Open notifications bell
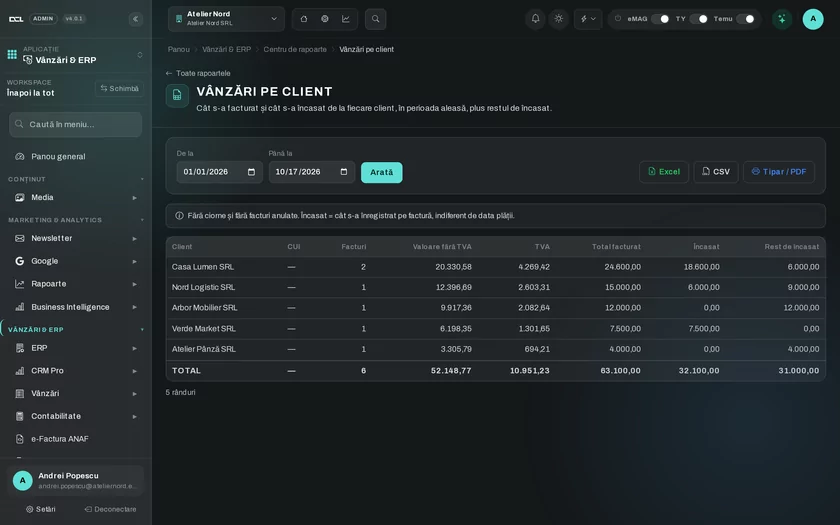 coord(535,19)
